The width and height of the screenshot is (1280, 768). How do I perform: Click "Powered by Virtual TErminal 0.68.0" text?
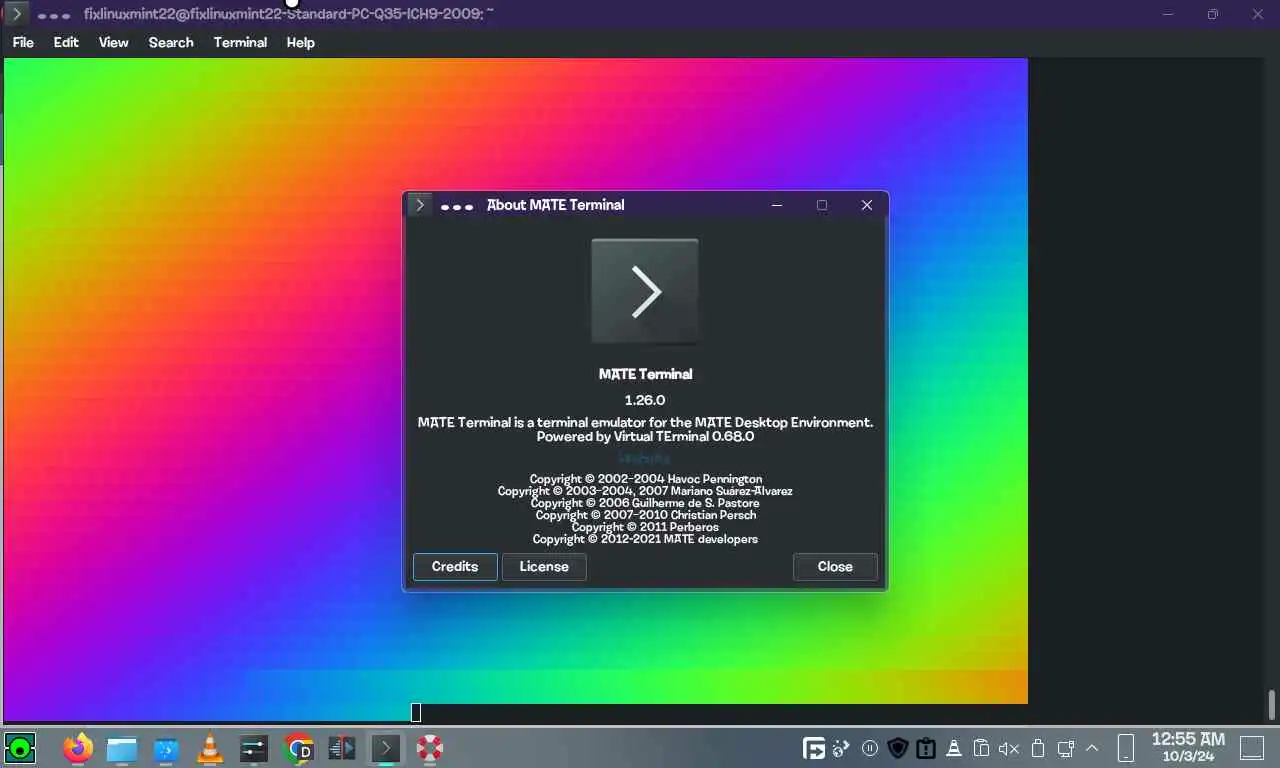point(645,437)
